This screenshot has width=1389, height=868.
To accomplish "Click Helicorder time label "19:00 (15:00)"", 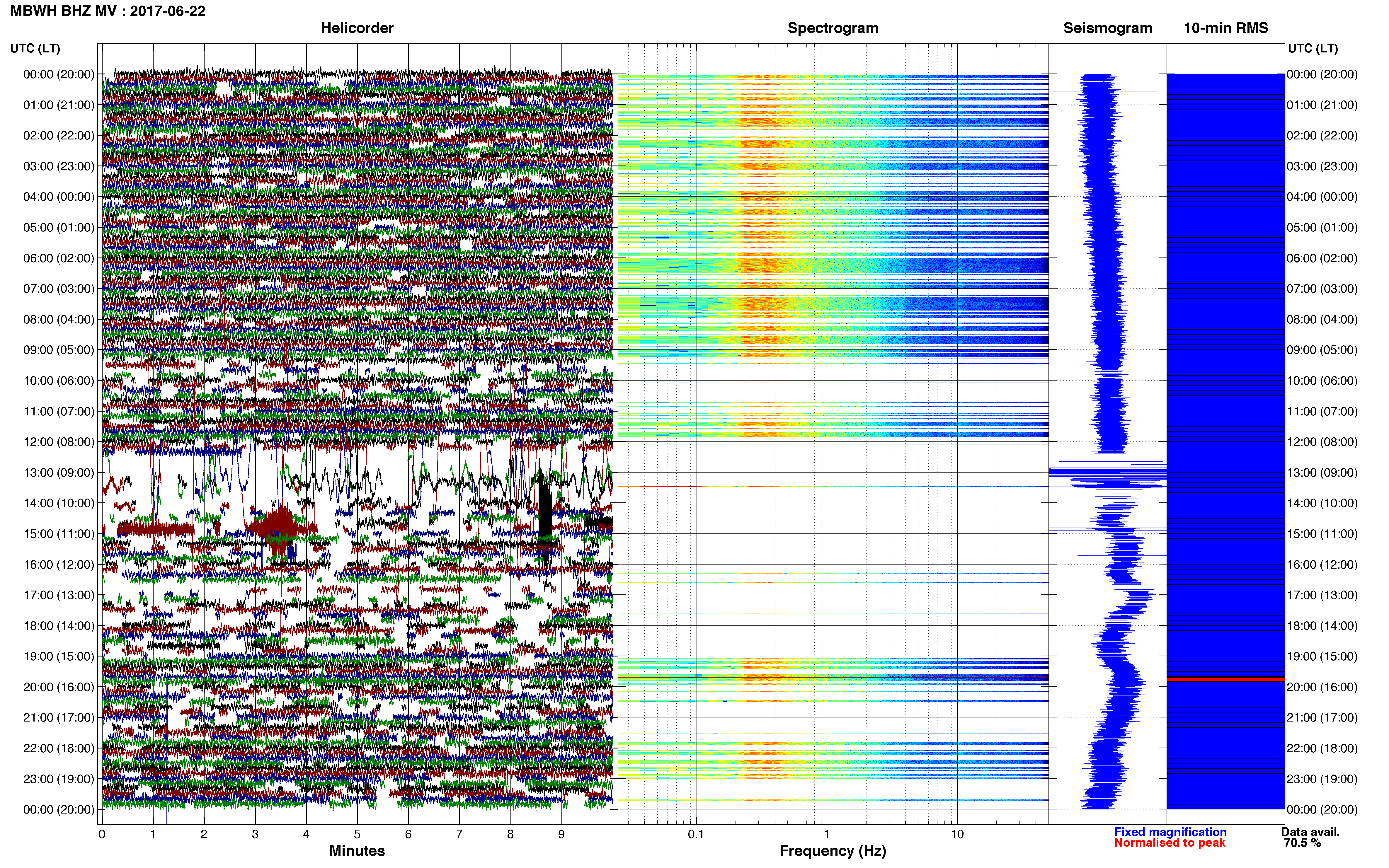I will coord(59,656).
